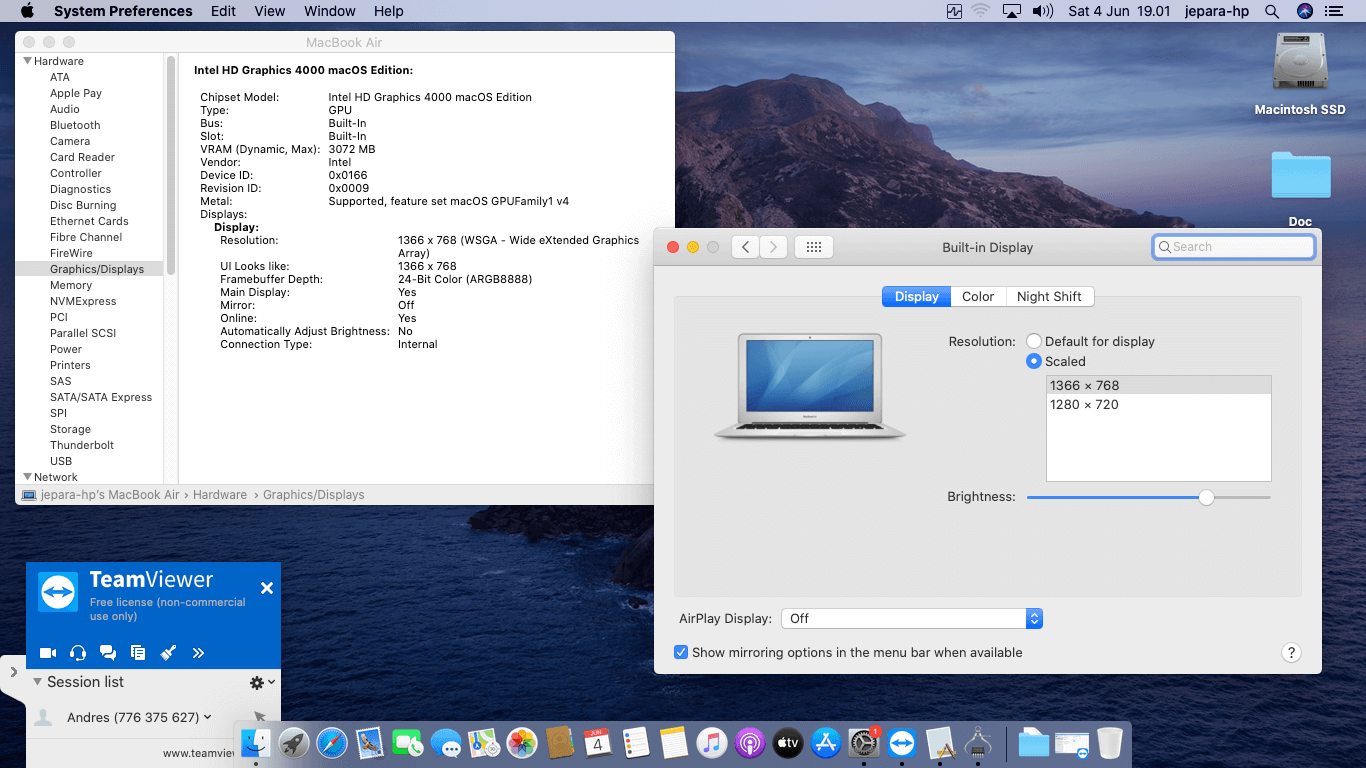Select the Scaled resolution radio button
The image size is (1366, 768).
click(x=1034, y=361)
